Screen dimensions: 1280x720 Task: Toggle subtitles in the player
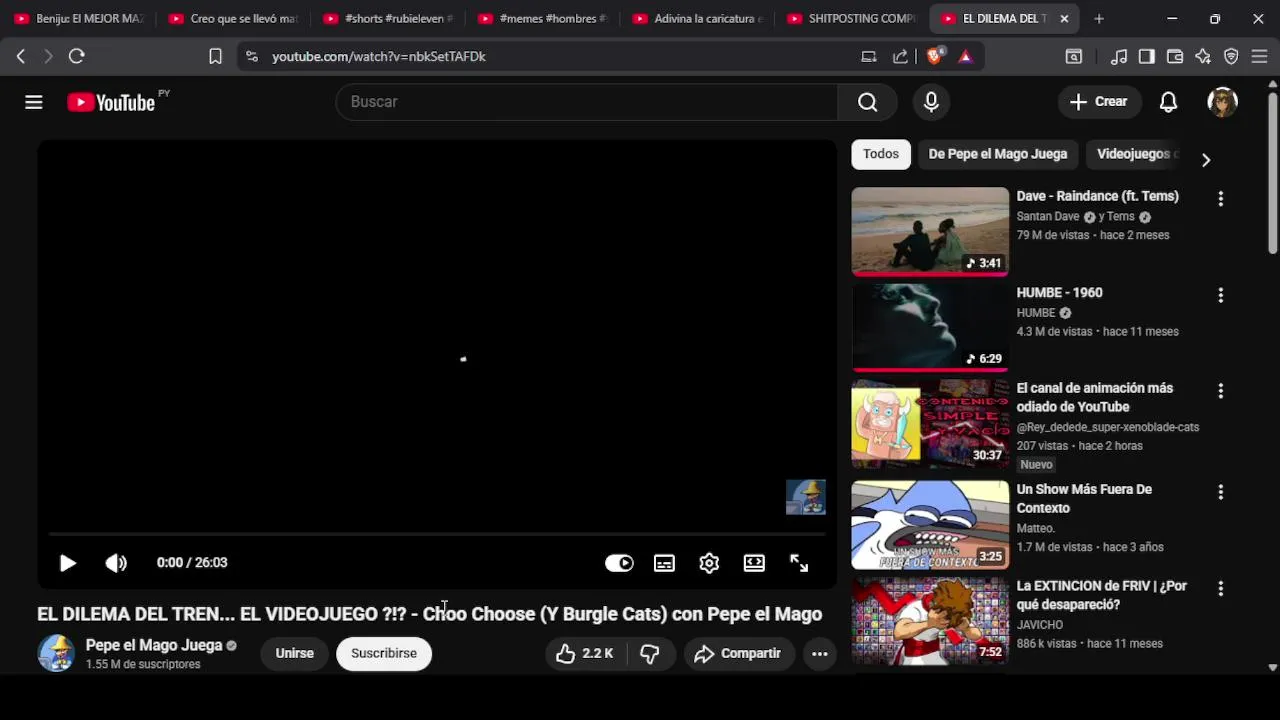[664, 563]
